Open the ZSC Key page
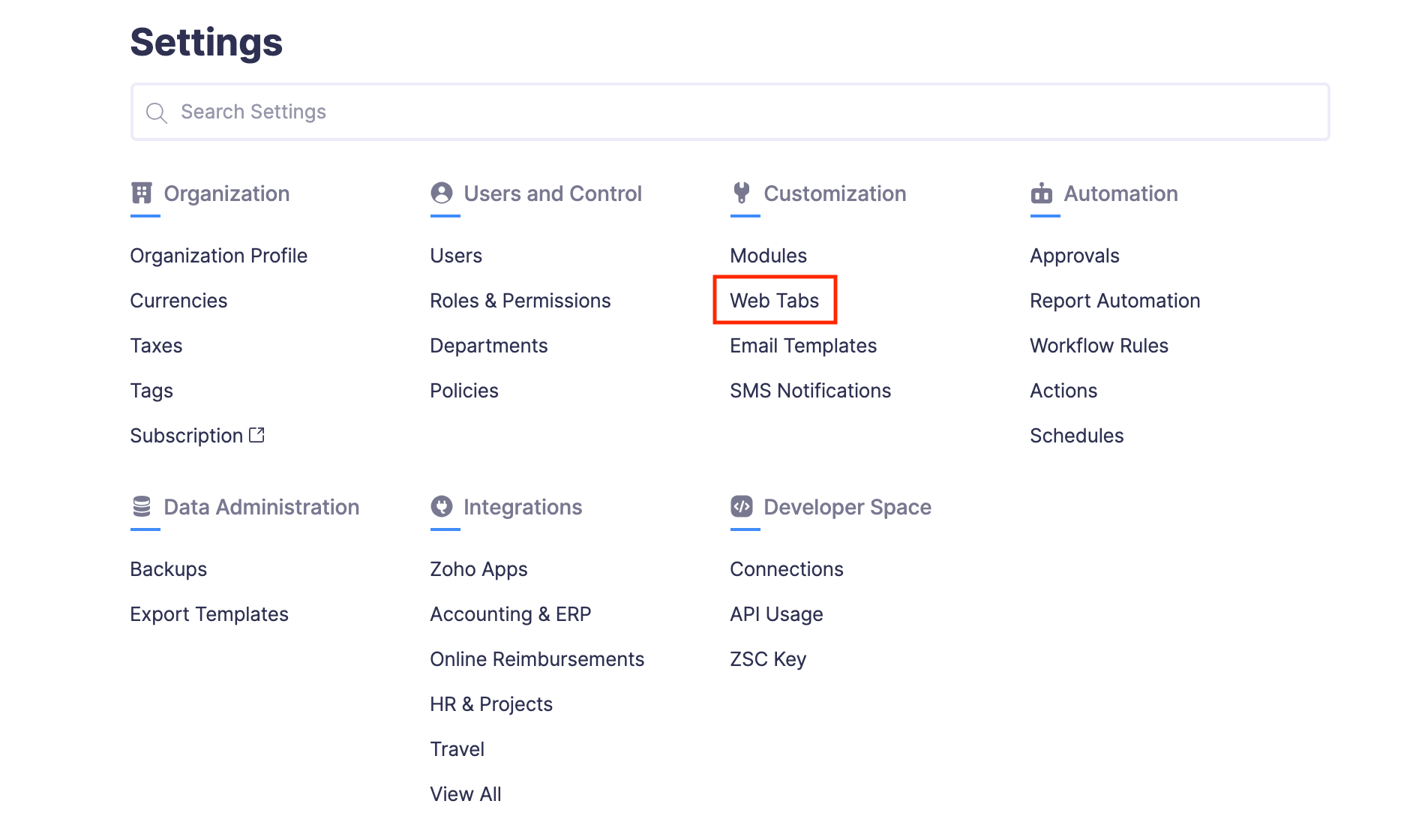Screen dimensions: 1425x840 click(x=768, y=658)
